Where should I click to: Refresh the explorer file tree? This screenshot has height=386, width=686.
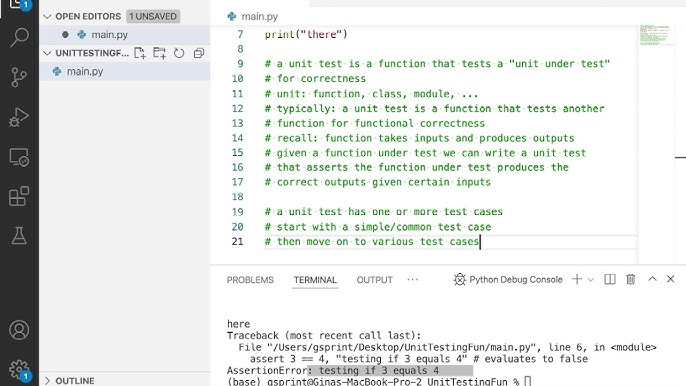pyautogui.click(x=179, y=53)
